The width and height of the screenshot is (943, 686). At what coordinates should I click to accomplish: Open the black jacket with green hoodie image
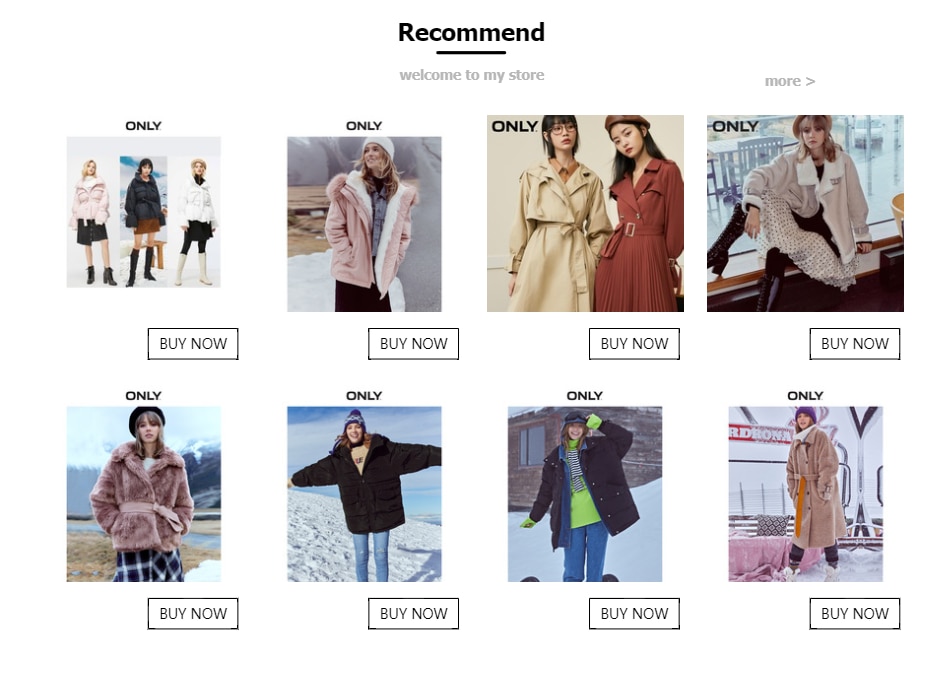click(585, 494)
